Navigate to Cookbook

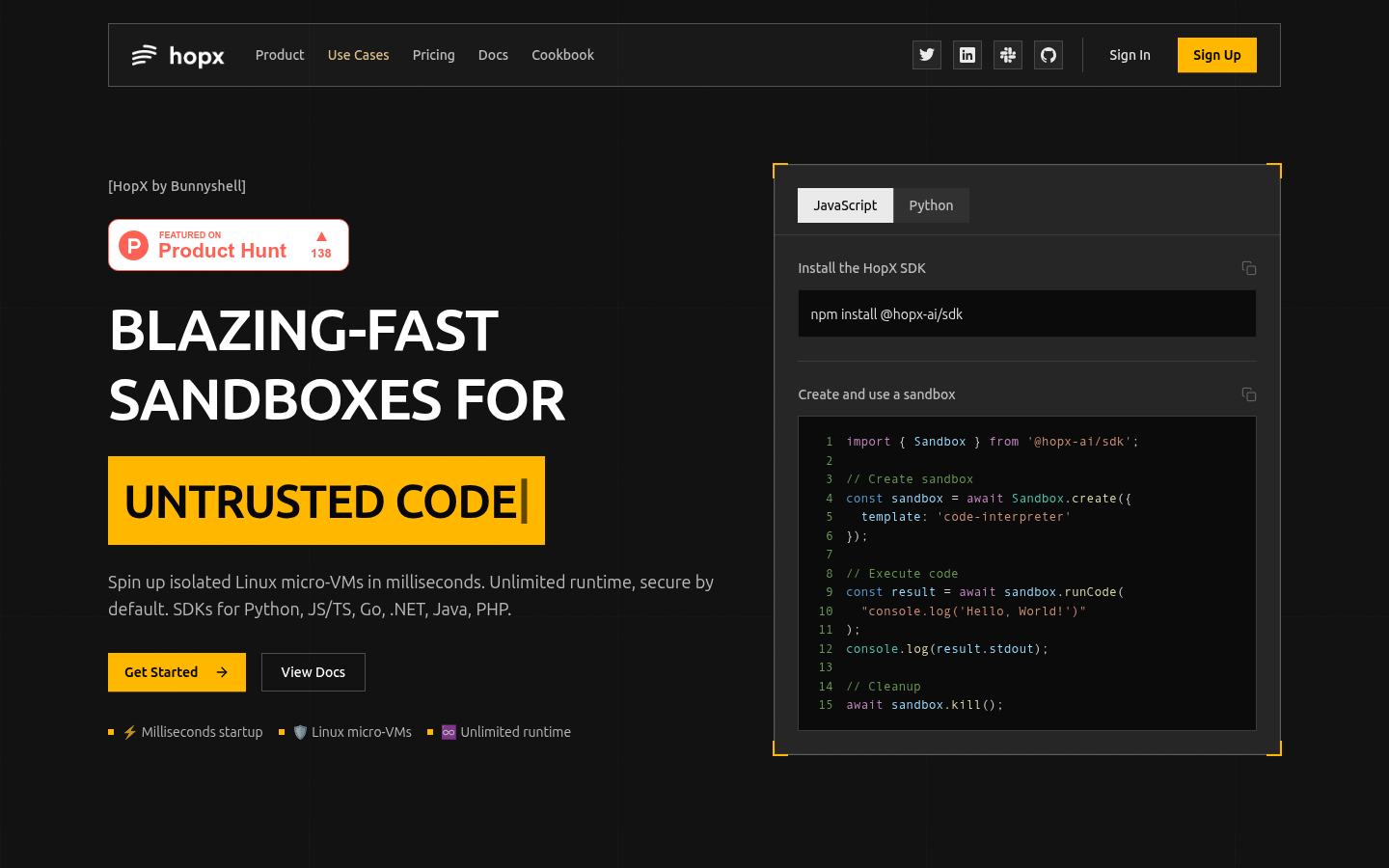(x=562, y=55)
